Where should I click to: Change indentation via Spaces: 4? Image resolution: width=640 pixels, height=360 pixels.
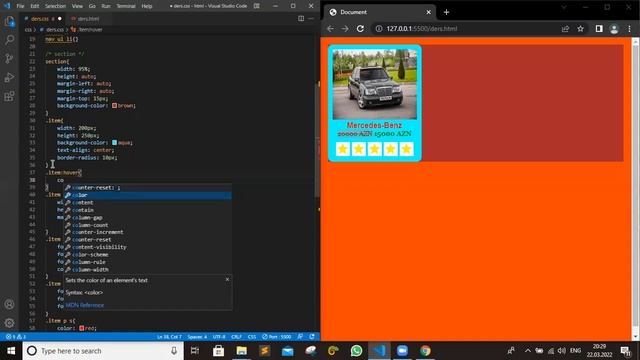tap(197, 337)
